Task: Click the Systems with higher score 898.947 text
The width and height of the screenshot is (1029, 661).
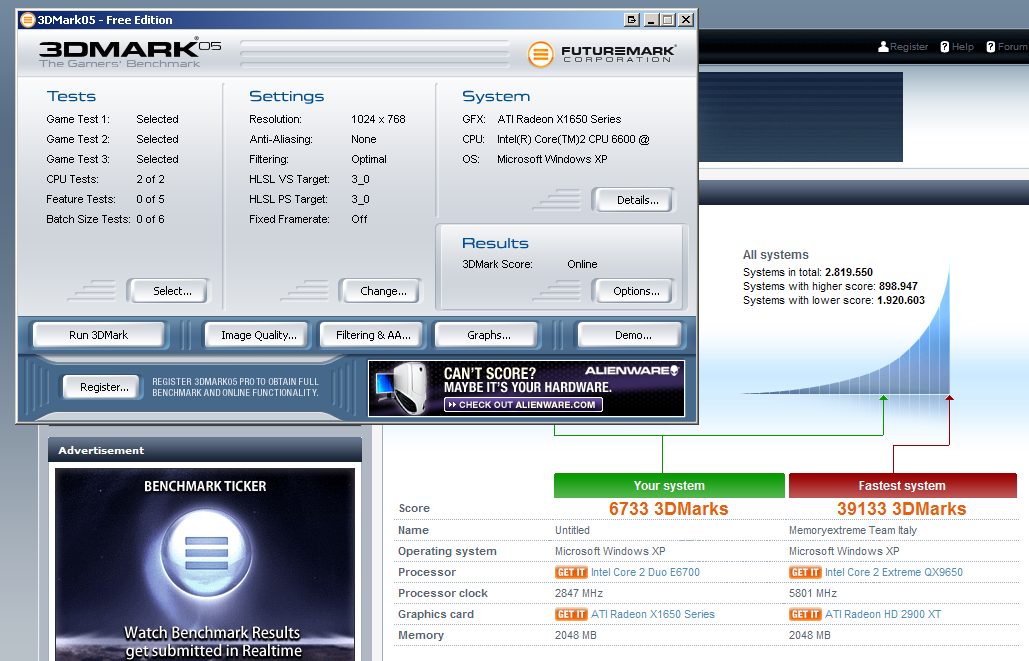Action: tap(830, 286)
